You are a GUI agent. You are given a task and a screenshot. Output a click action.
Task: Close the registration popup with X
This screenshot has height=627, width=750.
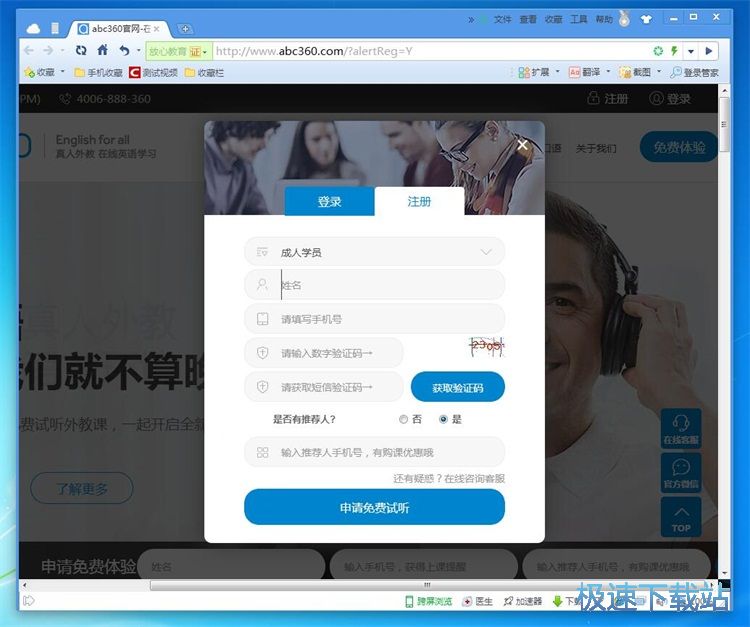pos(522,144)
